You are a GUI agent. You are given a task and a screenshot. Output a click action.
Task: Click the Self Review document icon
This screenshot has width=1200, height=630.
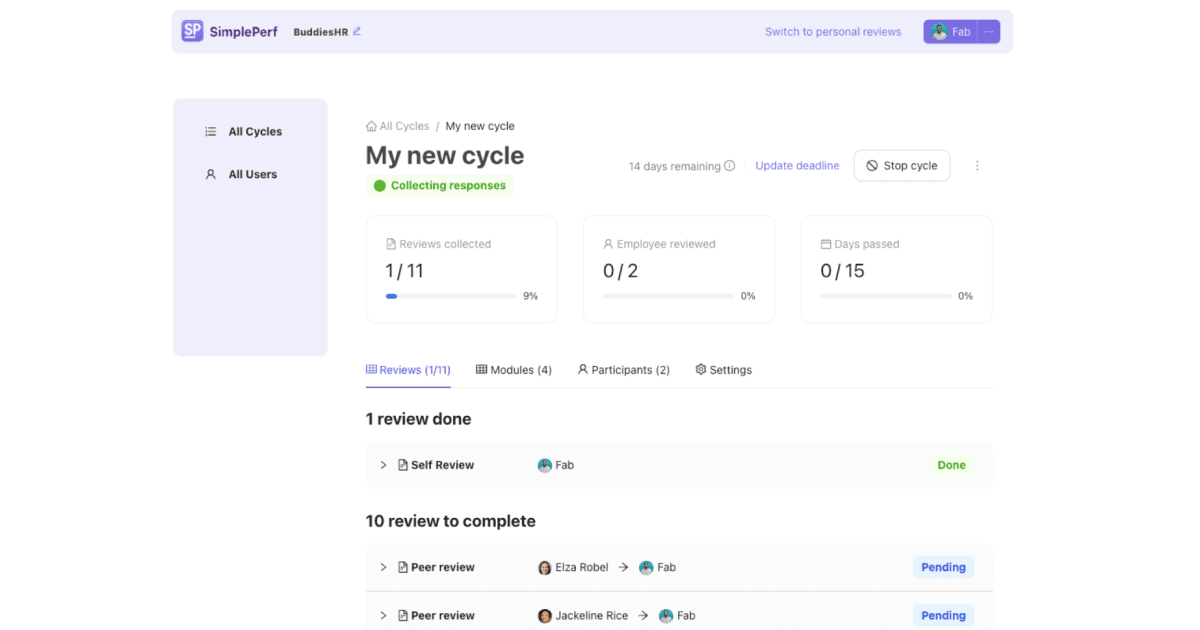point(403,465)
